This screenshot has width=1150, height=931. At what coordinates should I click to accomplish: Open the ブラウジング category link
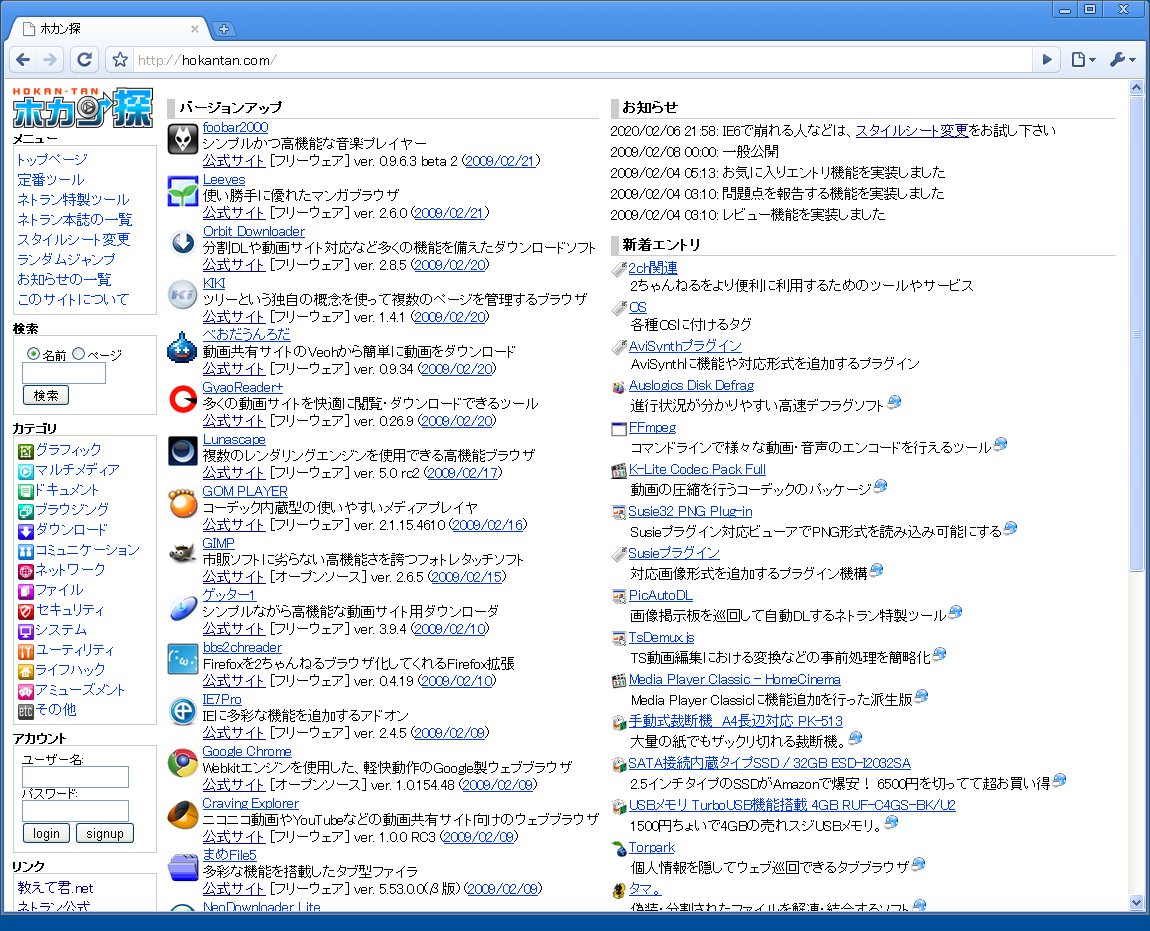(73, 510)
